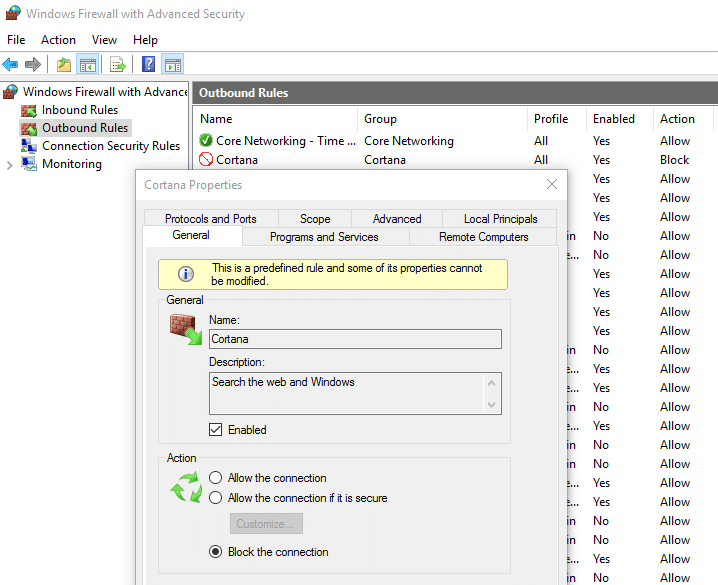The width and height of the screenshot is (718, 585).
Task: Close the Cortana Properties dialog
Action: (552, 184)
